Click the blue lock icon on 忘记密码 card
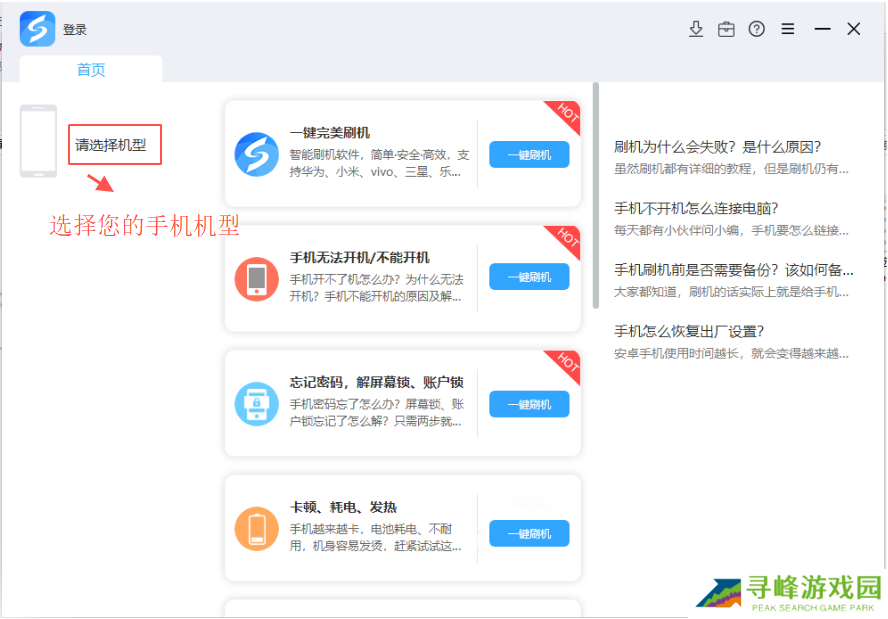The image size is (888, 619). (x=255, y=404)
